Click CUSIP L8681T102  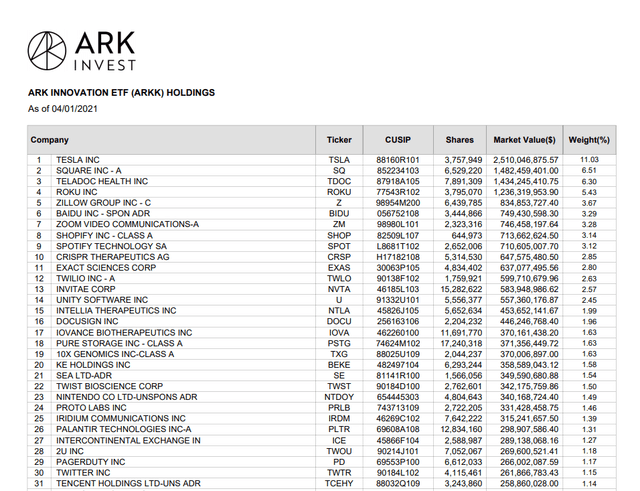coord(398,246)
